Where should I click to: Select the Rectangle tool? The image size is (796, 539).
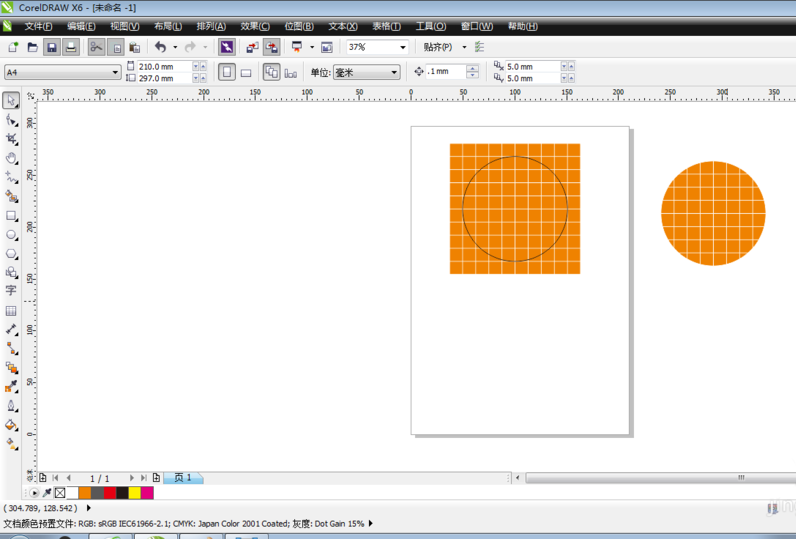click(11, 216)
